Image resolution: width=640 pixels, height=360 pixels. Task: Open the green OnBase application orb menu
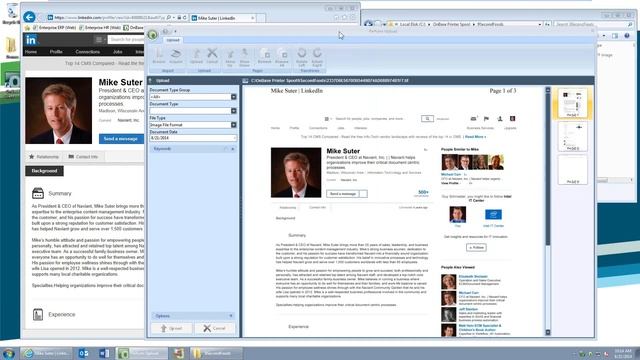pos(153,35)
